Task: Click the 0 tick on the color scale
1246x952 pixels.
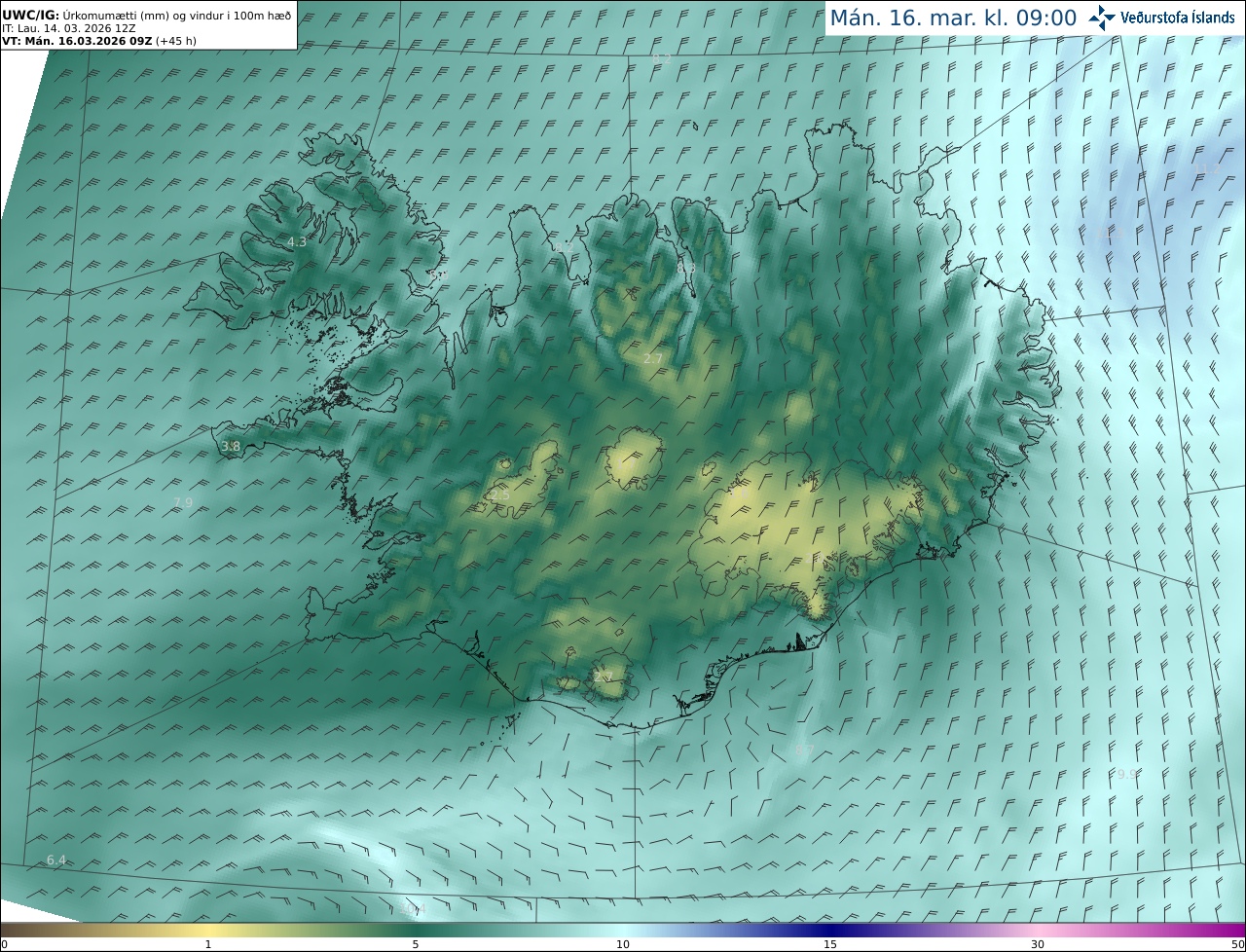Action: tap(4, 944)
